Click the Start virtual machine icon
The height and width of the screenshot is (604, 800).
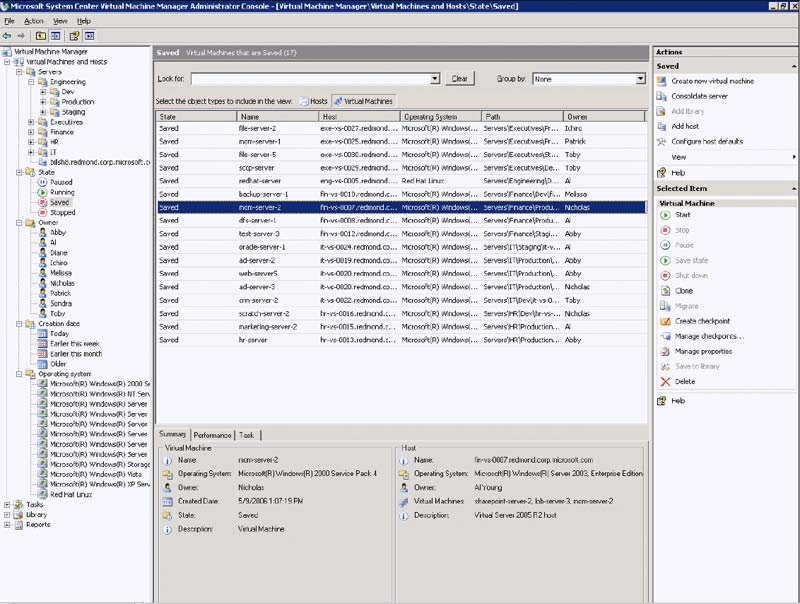[x=663, y=215]
